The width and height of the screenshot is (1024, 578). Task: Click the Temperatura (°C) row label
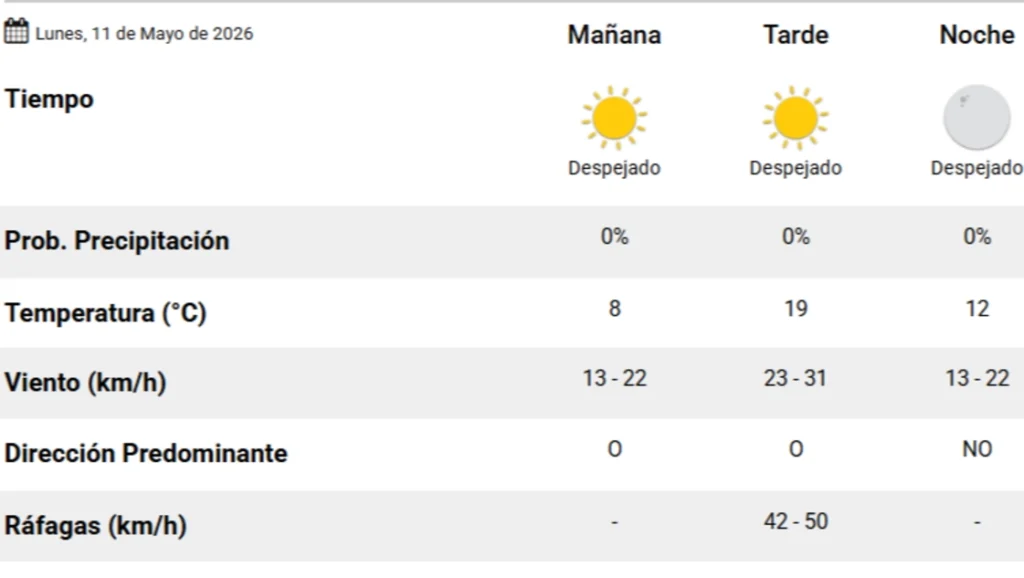click(106, 313)
